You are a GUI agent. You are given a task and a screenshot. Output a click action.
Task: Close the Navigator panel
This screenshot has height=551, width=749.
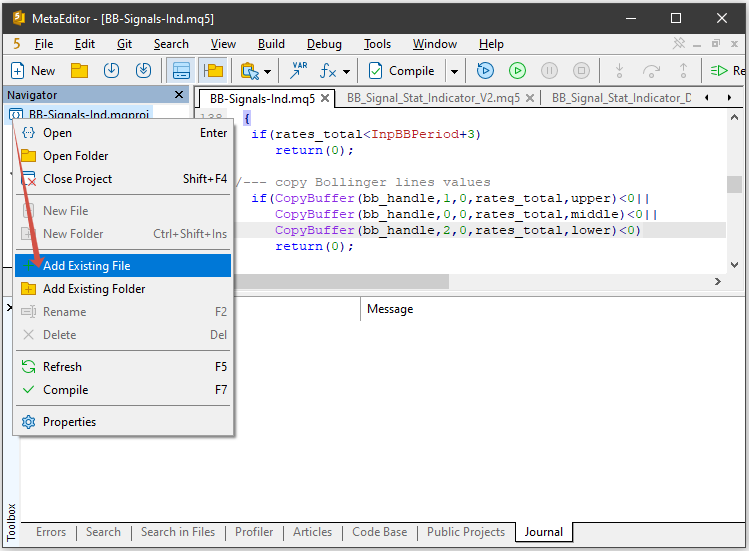coord(179,95)
